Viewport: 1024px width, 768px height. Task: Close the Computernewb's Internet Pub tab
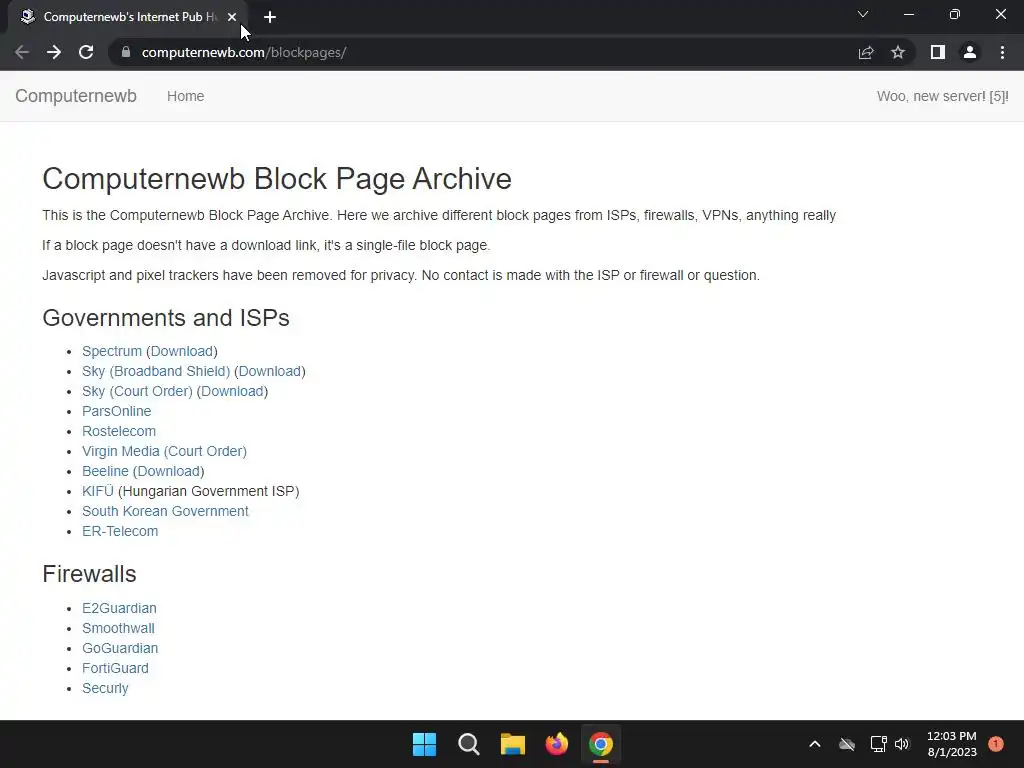[x=232, y=17]
